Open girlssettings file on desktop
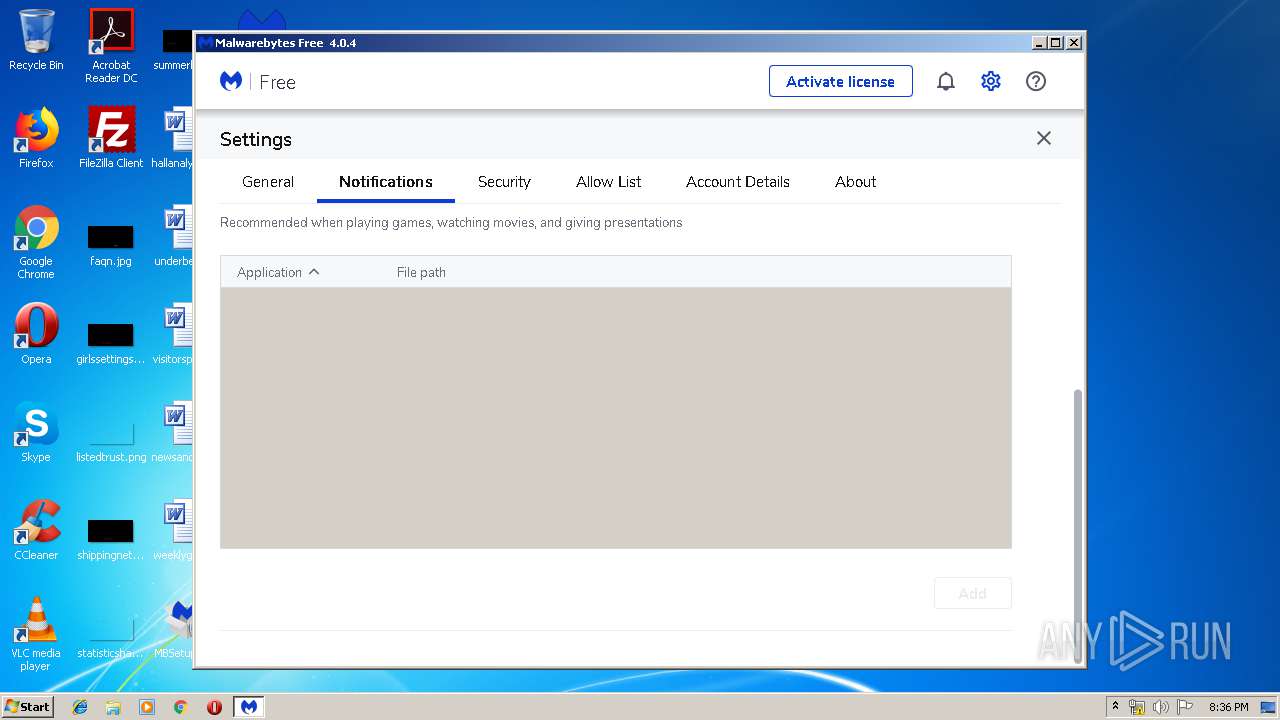Image resolution: width=1280 pixels, height=720 pixels. (x=111, y=344)
